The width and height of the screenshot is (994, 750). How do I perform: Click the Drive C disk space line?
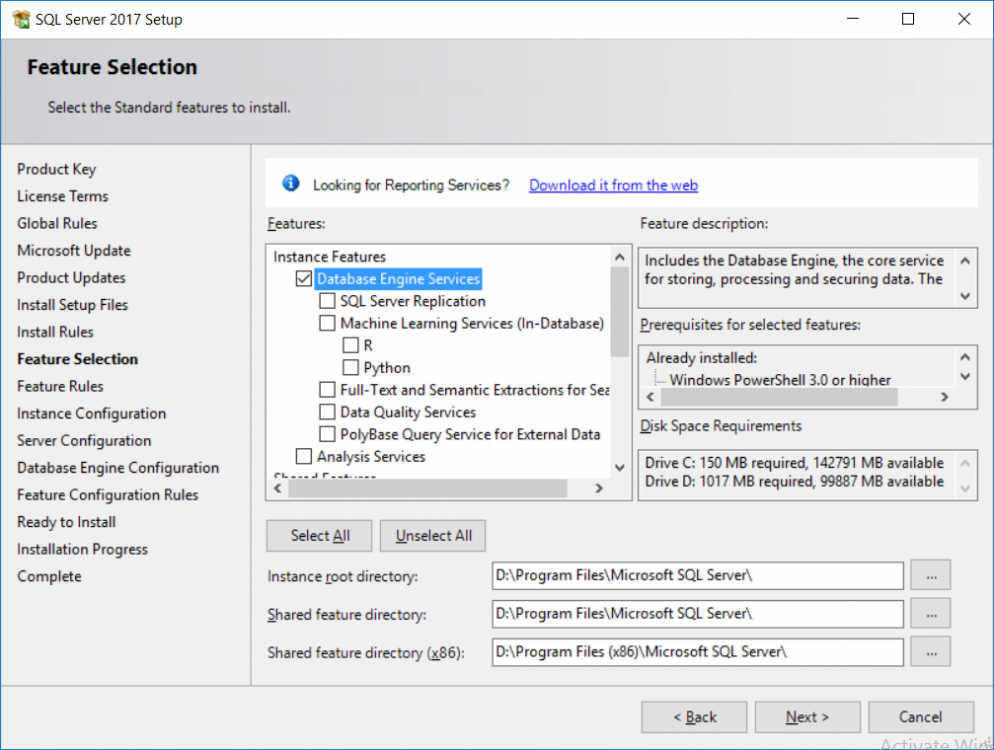coord(794,463)
